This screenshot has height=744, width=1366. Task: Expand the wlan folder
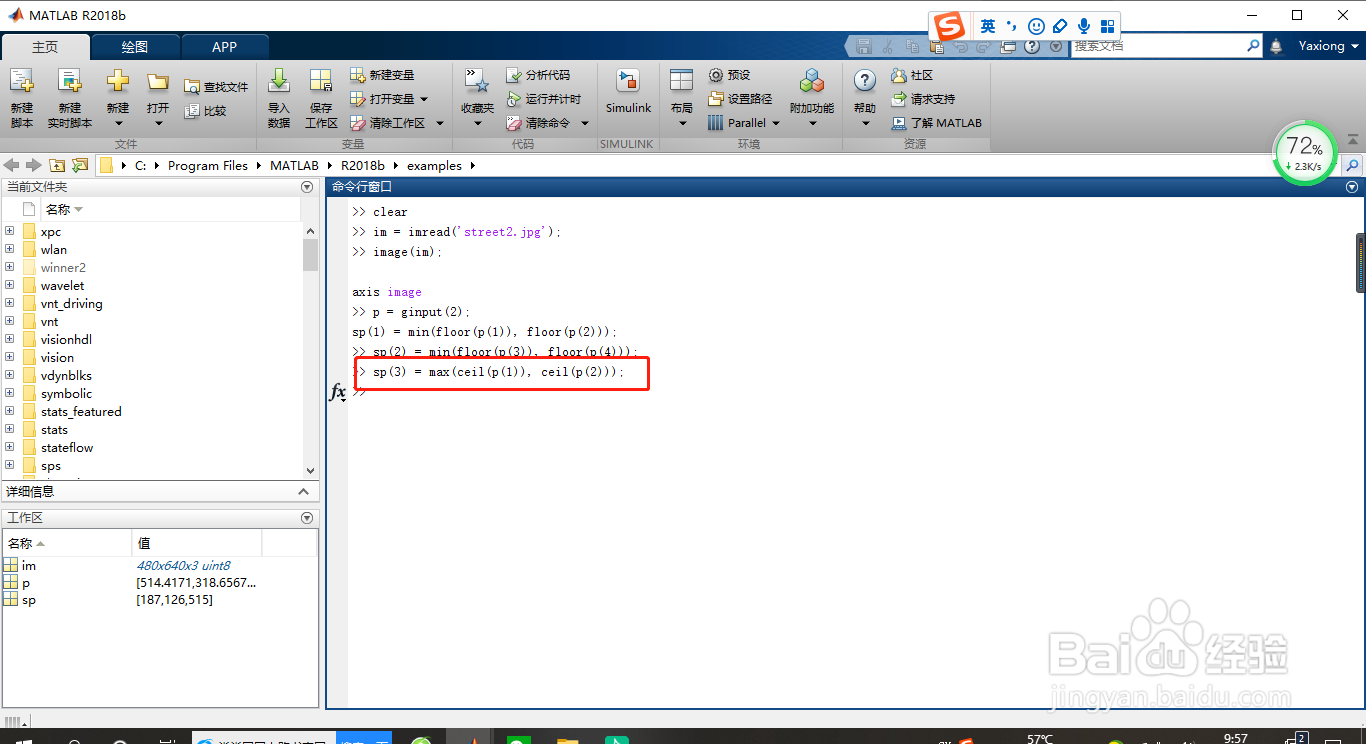10,249
